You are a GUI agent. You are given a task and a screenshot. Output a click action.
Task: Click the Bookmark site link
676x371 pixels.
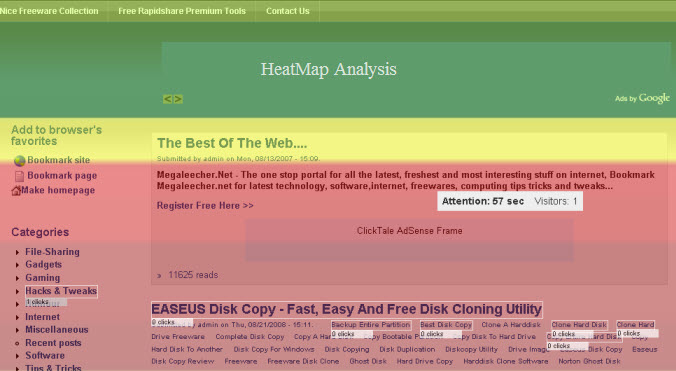point(59,160)
